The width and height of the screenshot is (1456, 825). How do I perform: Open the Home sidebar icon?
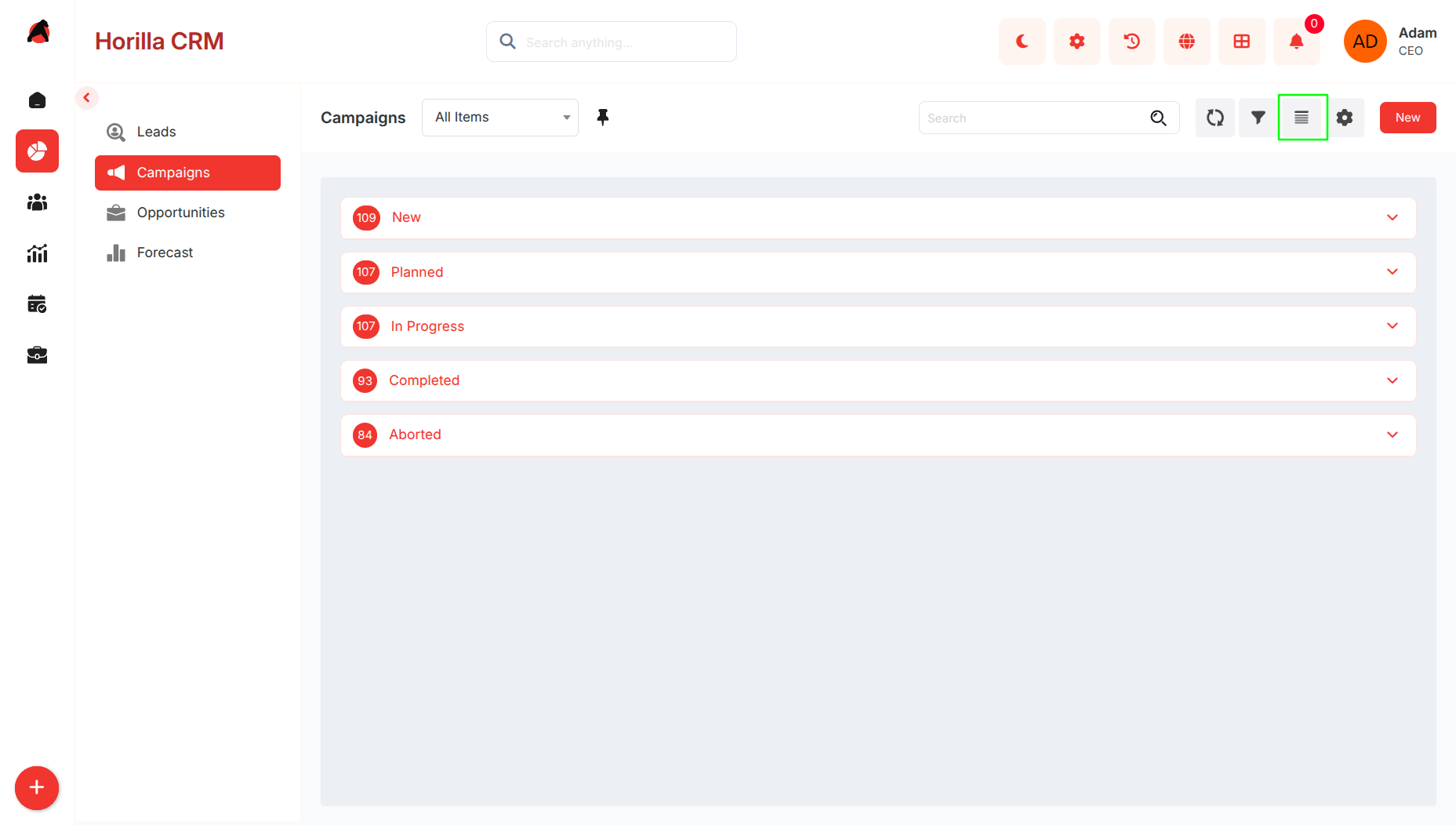(x=37, y=100)
